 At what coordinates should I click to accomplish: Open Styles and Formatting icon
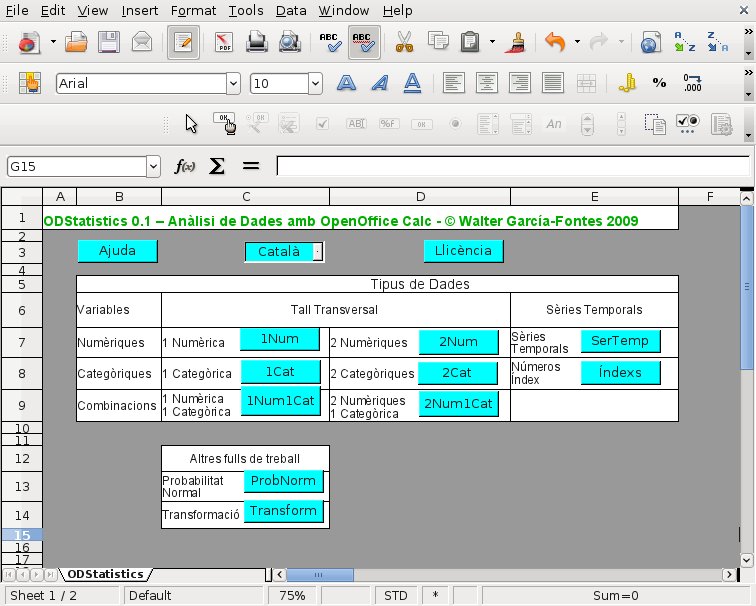pos(29,83)
